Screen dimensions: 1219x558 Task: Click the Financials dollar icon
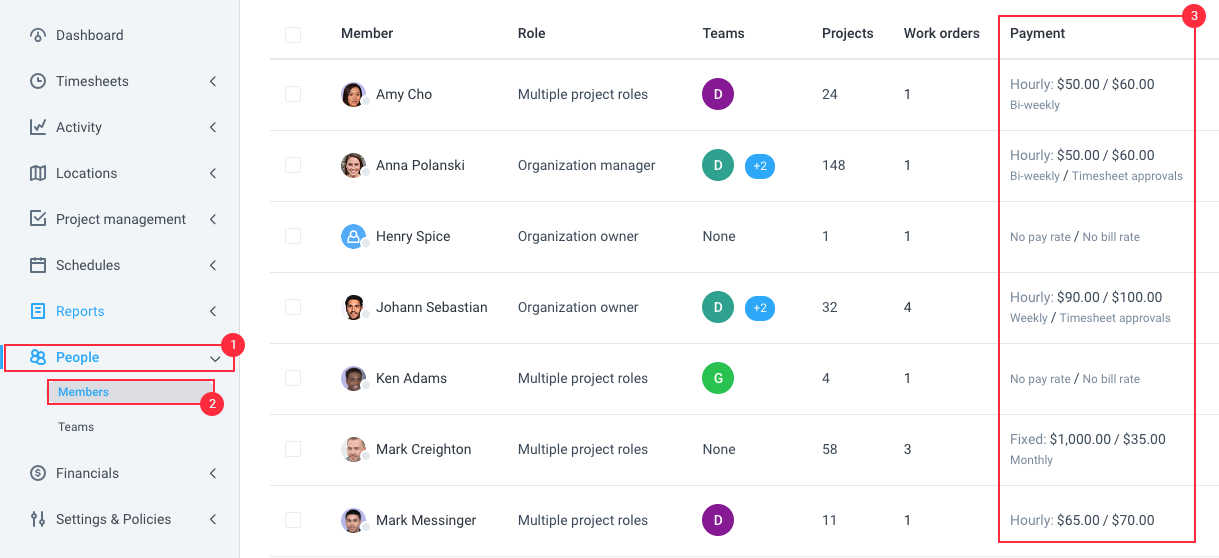(x=38, y=473)
